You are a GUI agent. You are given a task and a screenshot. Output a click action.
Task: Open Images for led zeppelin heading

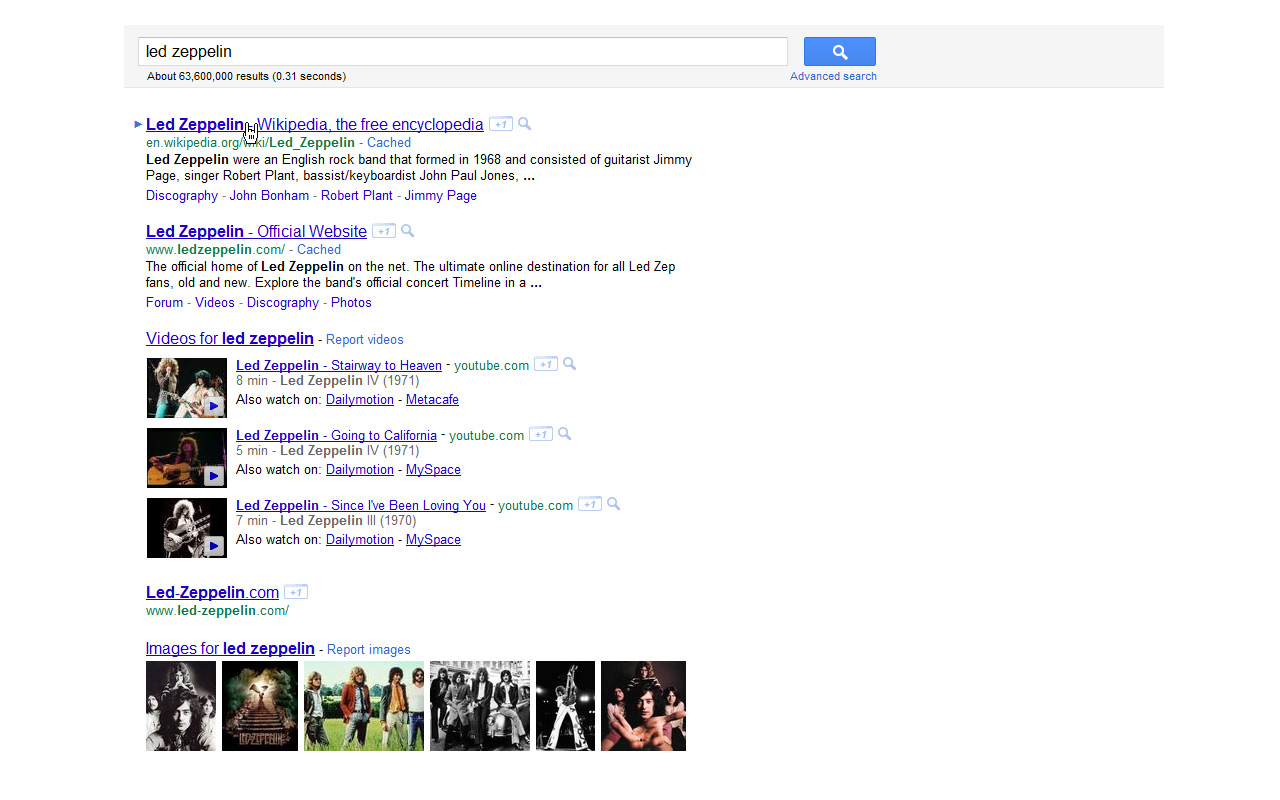[230, 649]
